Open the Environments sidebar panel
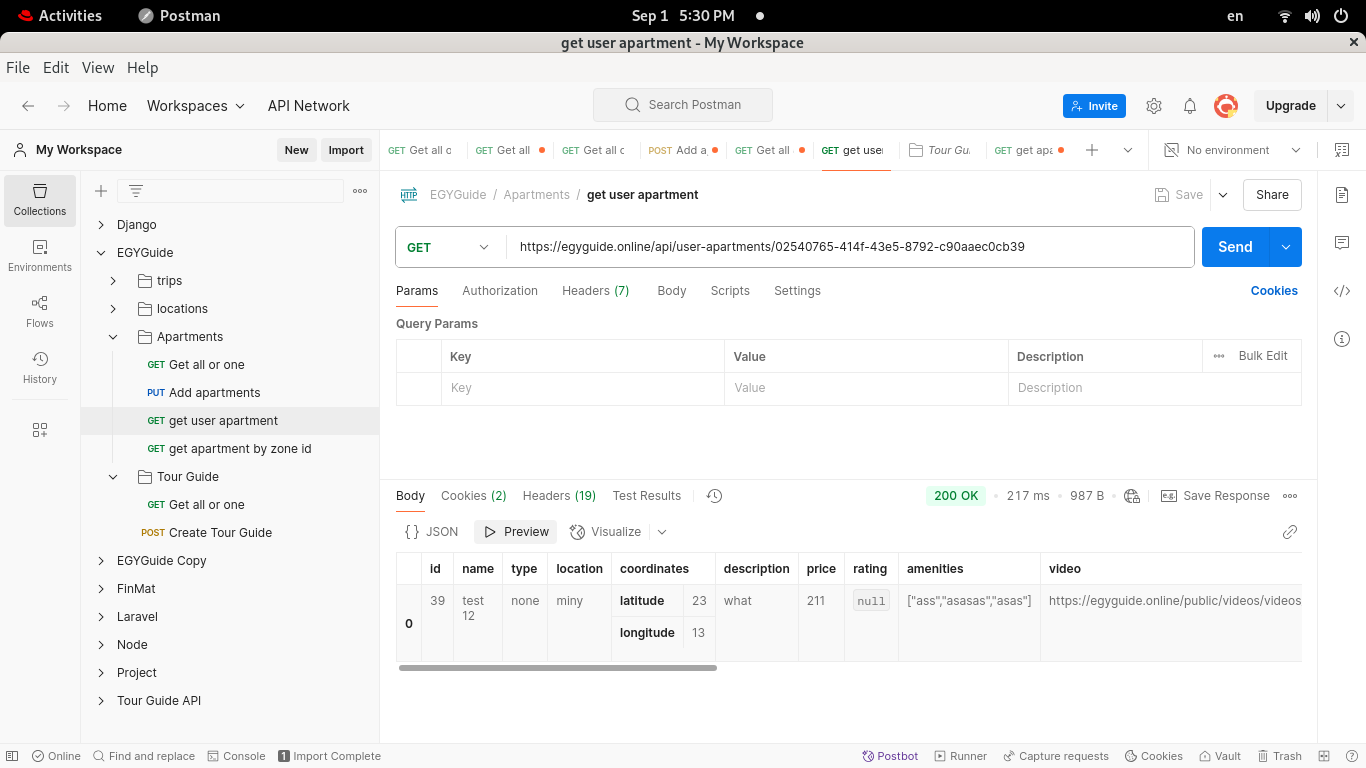This screenshot has height=768, width=1366. coord(40,256)
